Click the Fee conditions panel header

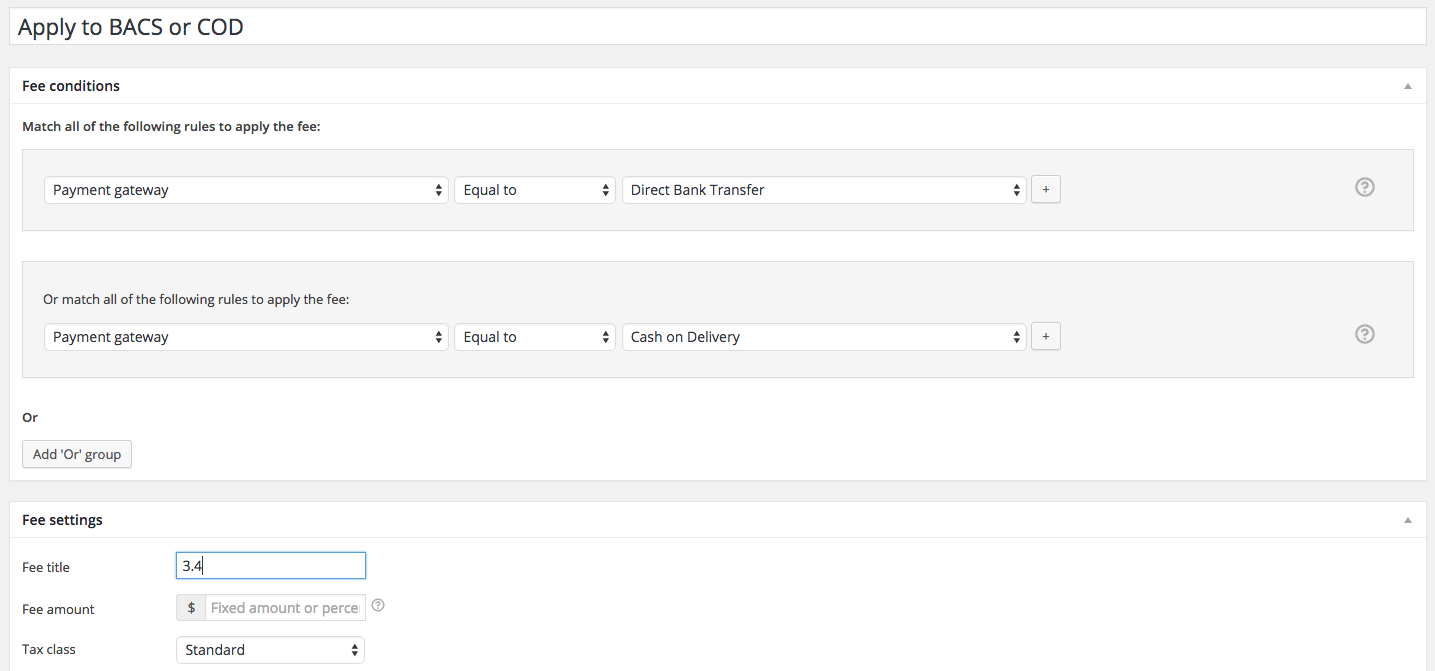pos(717,86)
